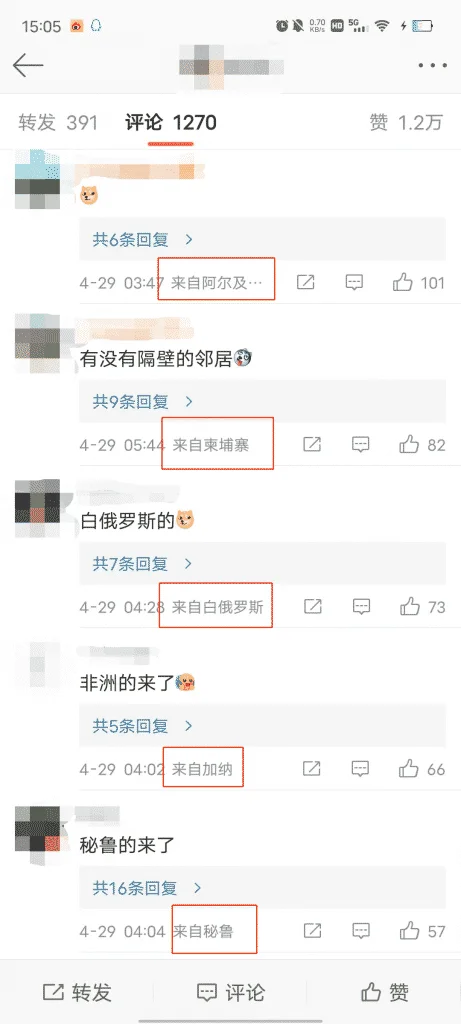Tap the back arrow icon

(x=27, y=65)
